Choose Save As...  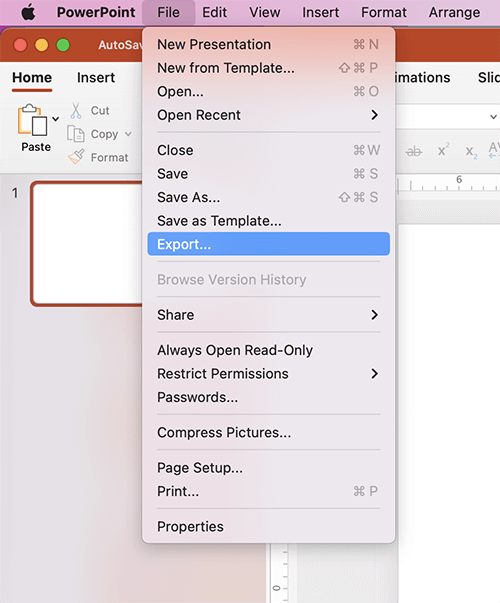coord(268,197)
